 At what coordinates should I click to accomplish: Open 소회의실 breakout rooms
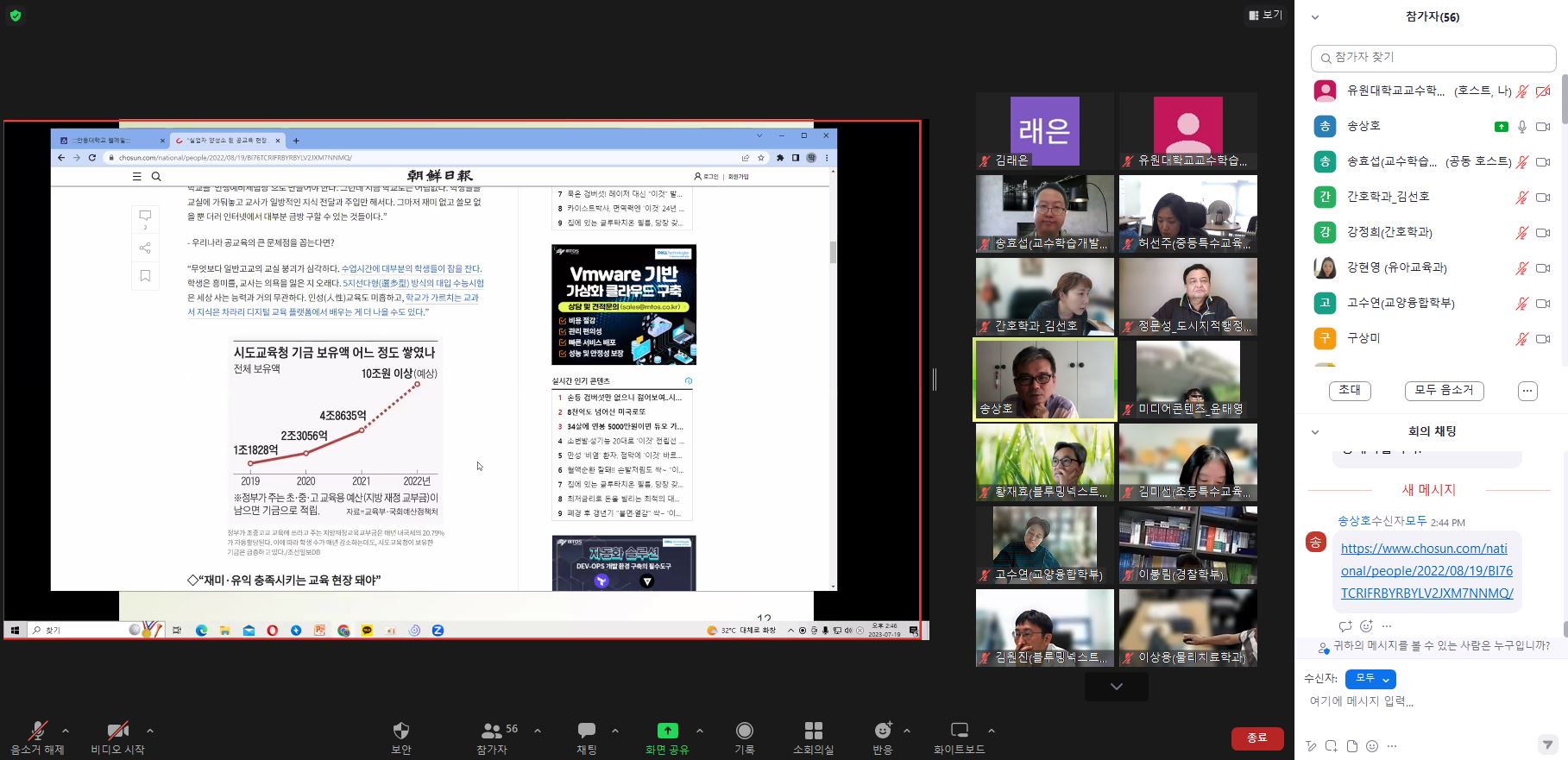tap(813, 738)
